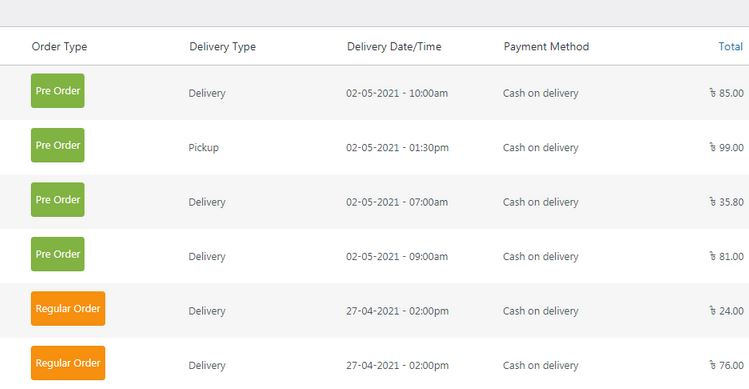Image resolution: width=749 pixels, height=389 pixels.
Task: Select Cash on delivery in the 24.00 row
Action: pyautogui.click(x=540, y=311)
